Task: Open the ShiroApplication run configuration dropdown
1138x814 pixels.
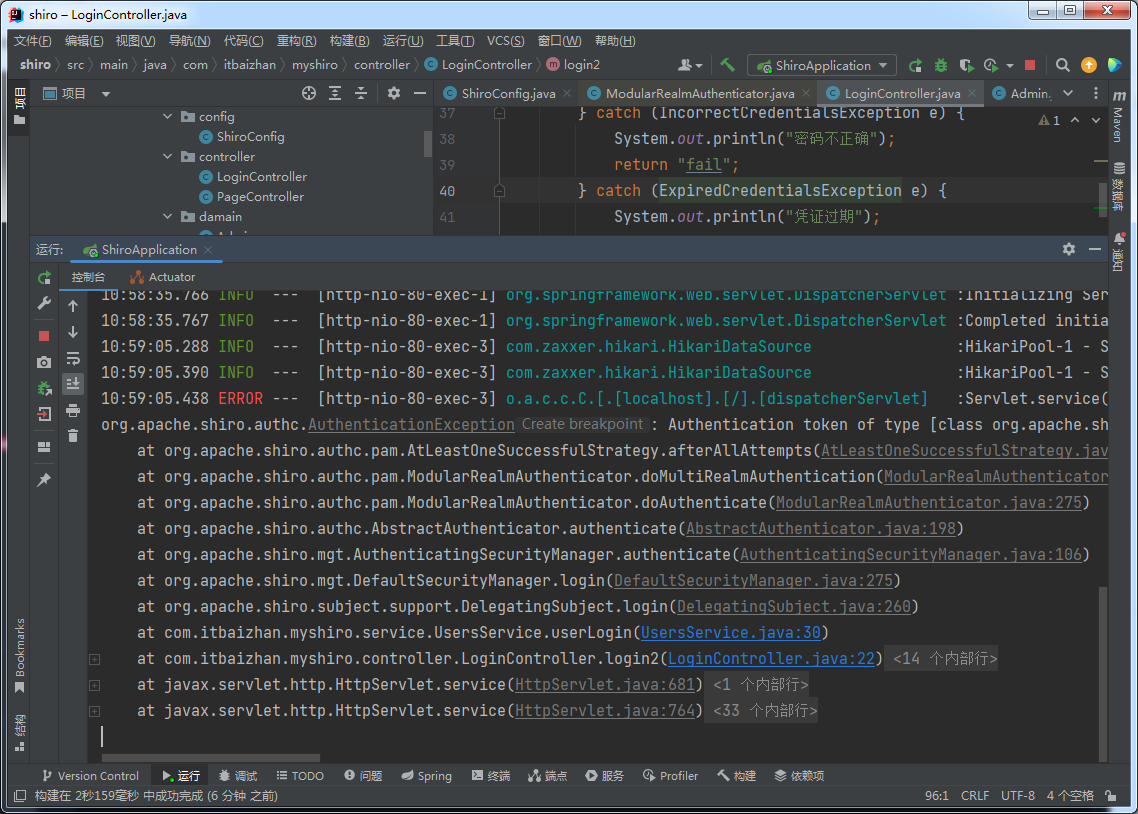Action: click(822, 65)
